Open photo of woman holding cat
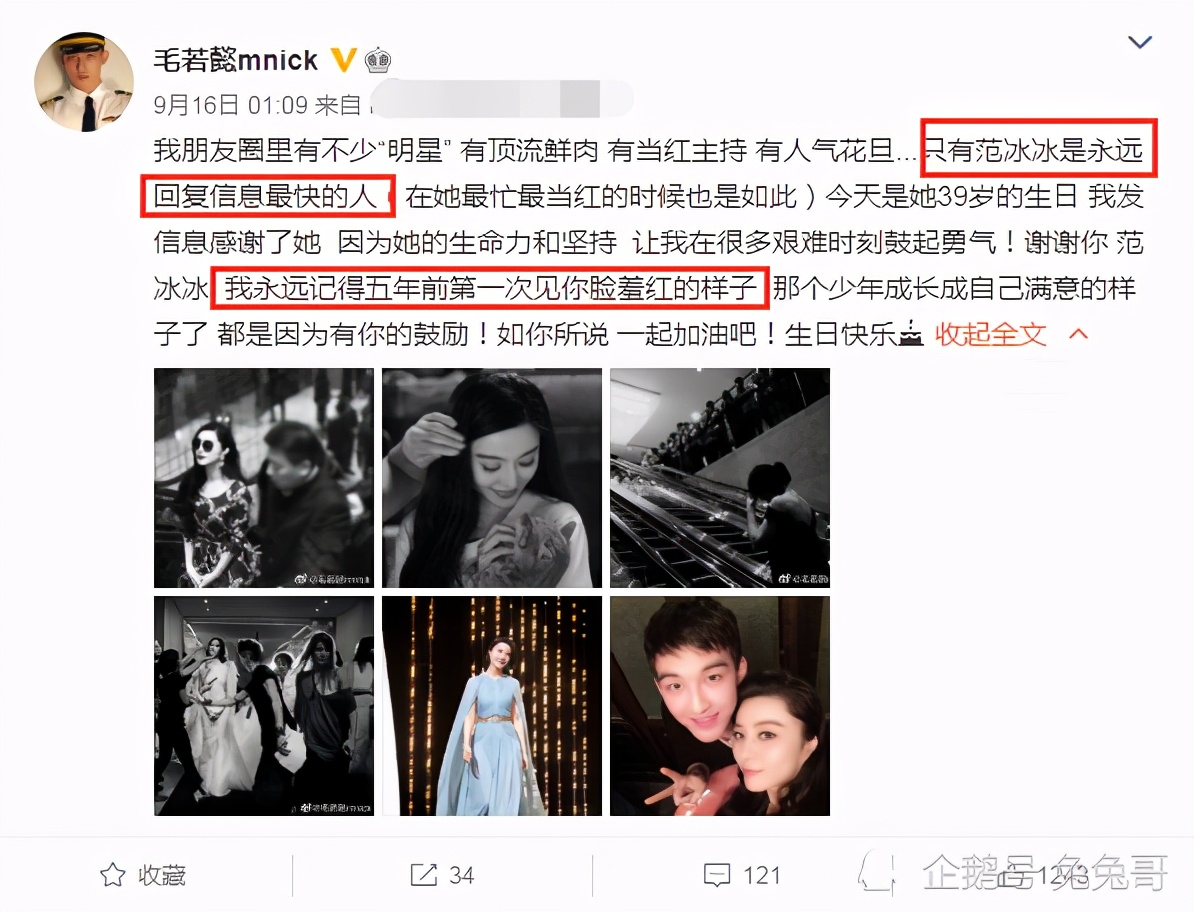 pos(492,478)
